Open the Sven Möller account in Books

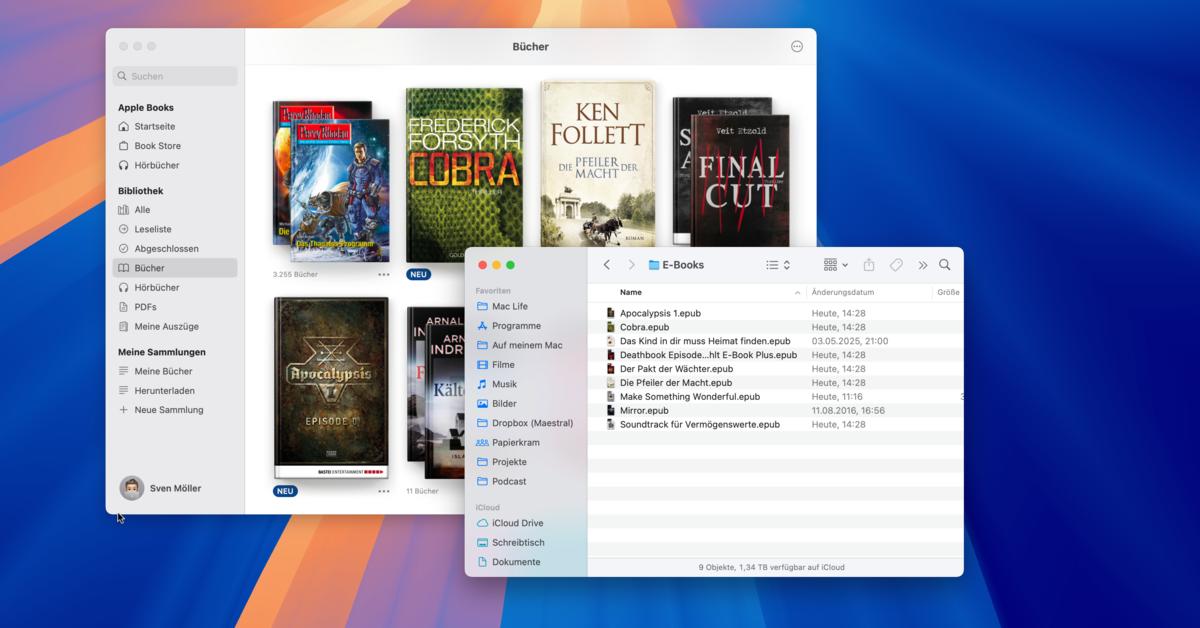[x=161, y=488]
